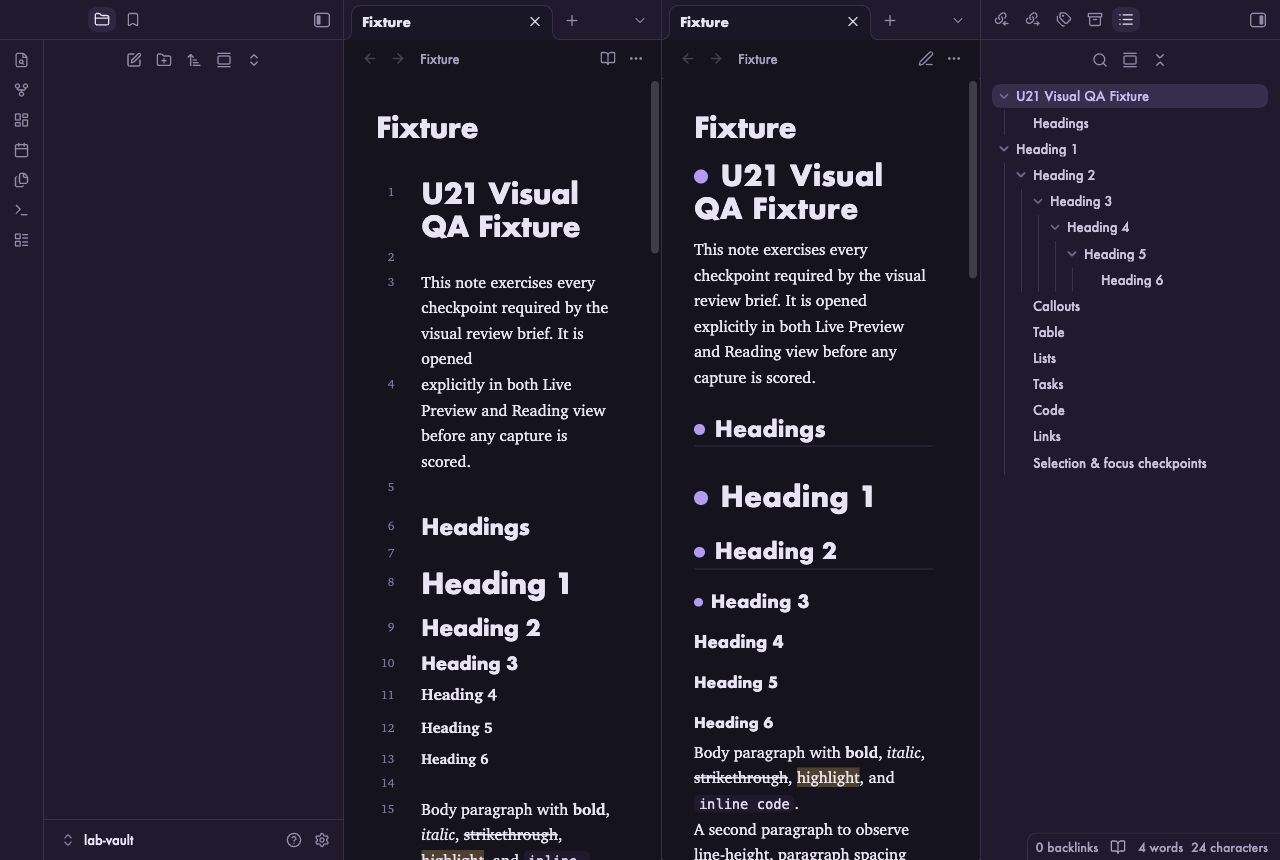Viewport: 1280px width, 860px height.
Task: Collapse the 'Heading 5' outline chevron
Action: point(1072,254)
